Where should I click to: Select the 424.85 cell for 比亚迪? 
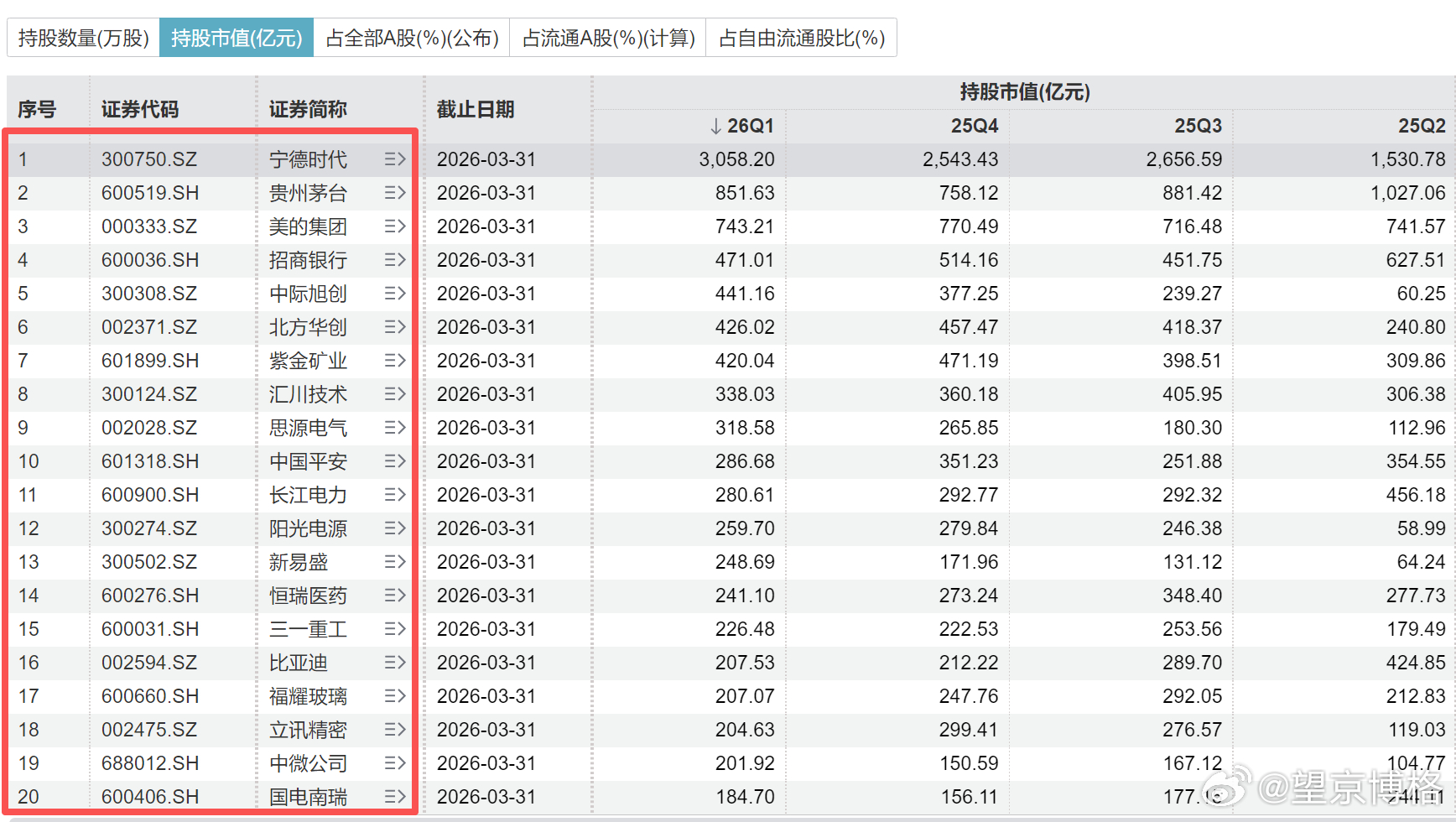[1416, 663]
